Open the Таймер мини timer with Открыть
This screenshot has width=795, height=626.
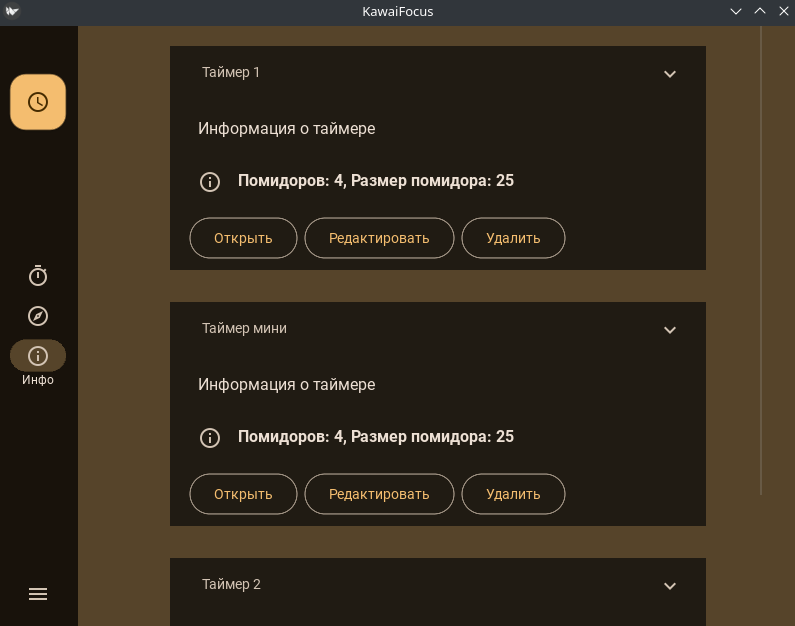tap(243, 494)
